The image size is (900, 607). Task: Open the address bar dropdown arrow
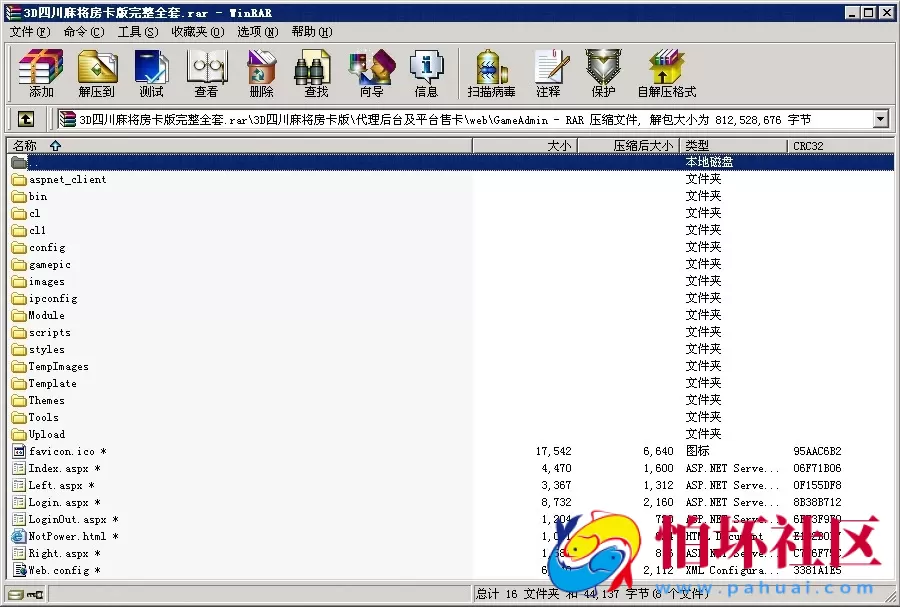coord(879,118)
